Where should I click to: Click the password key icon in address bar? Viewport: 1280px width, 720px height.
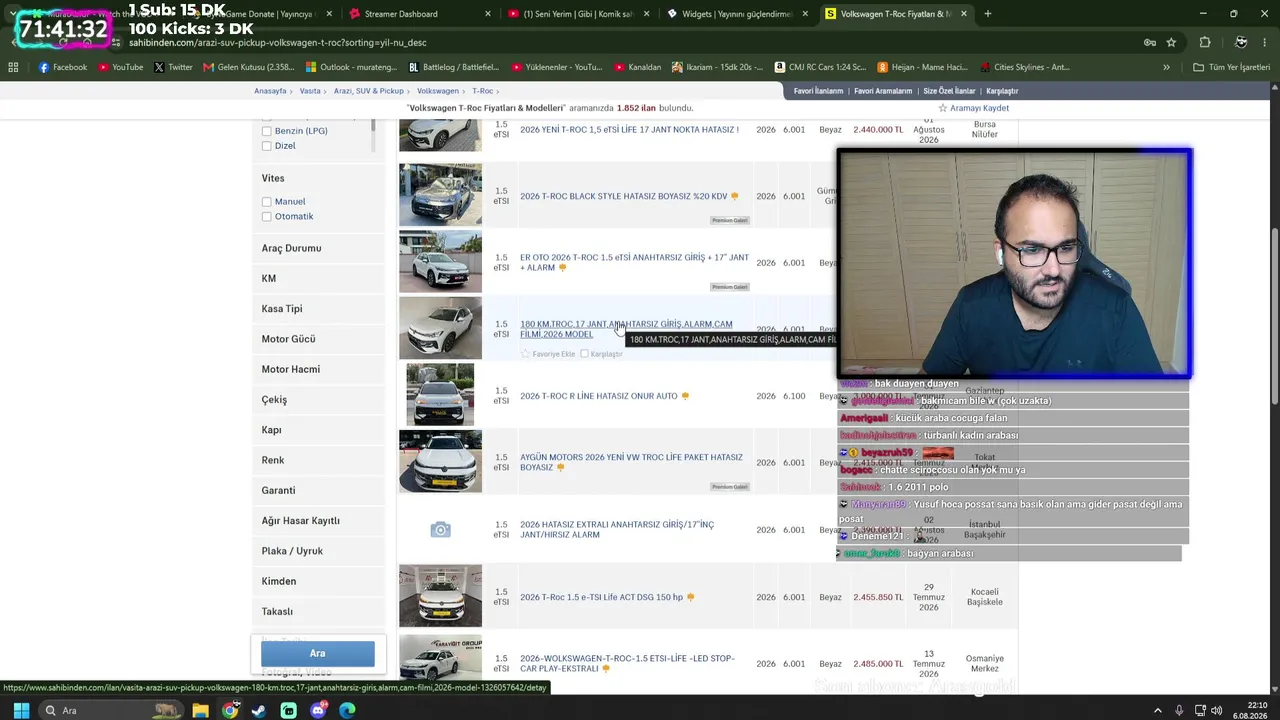1150,42
